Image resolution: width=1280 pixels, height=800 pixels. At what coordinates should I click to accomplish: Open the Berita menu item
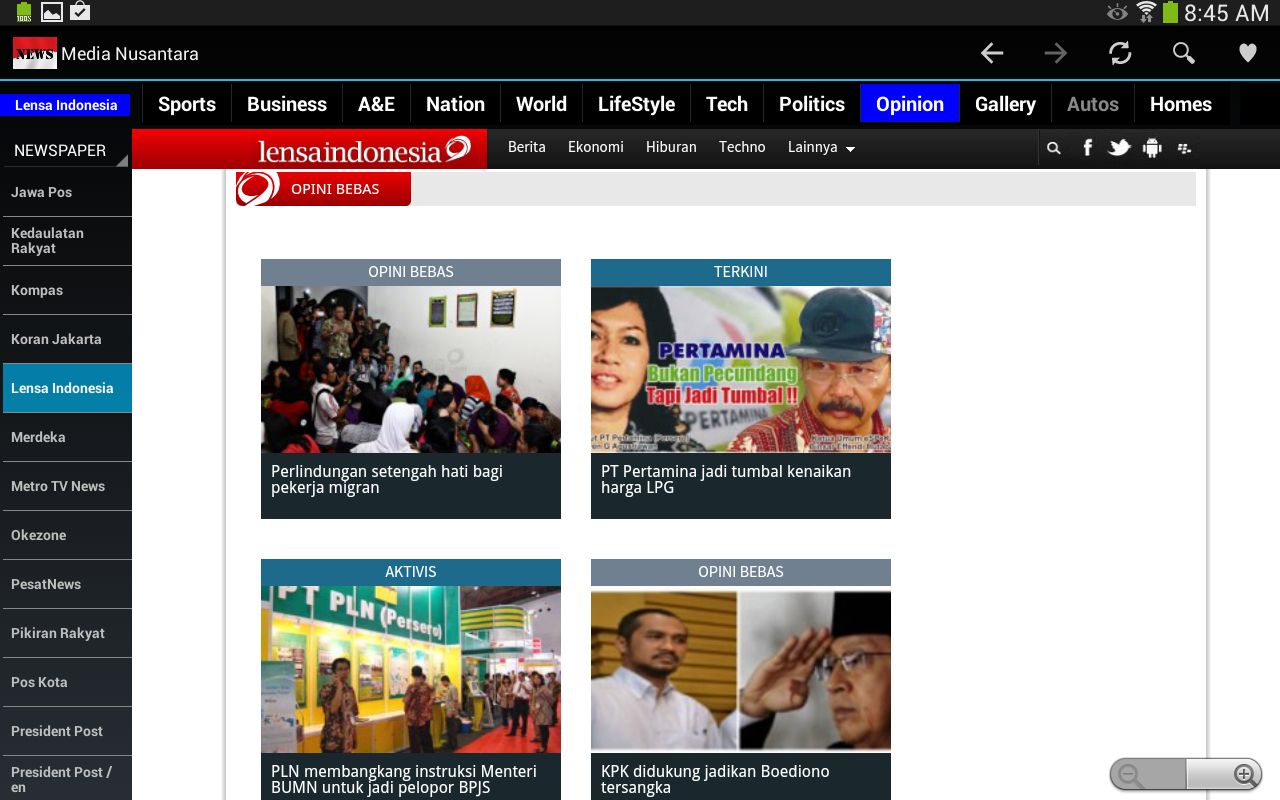pos(527,147)
